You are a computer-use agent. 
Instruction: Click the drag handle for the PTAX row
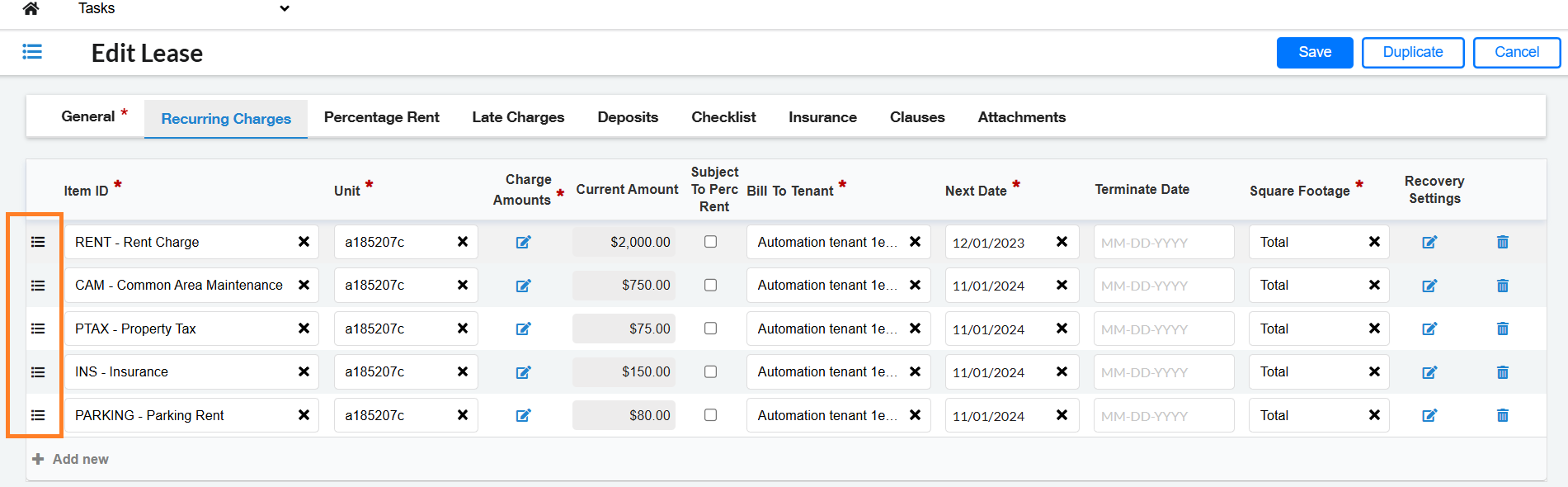(x=38, y=329)
